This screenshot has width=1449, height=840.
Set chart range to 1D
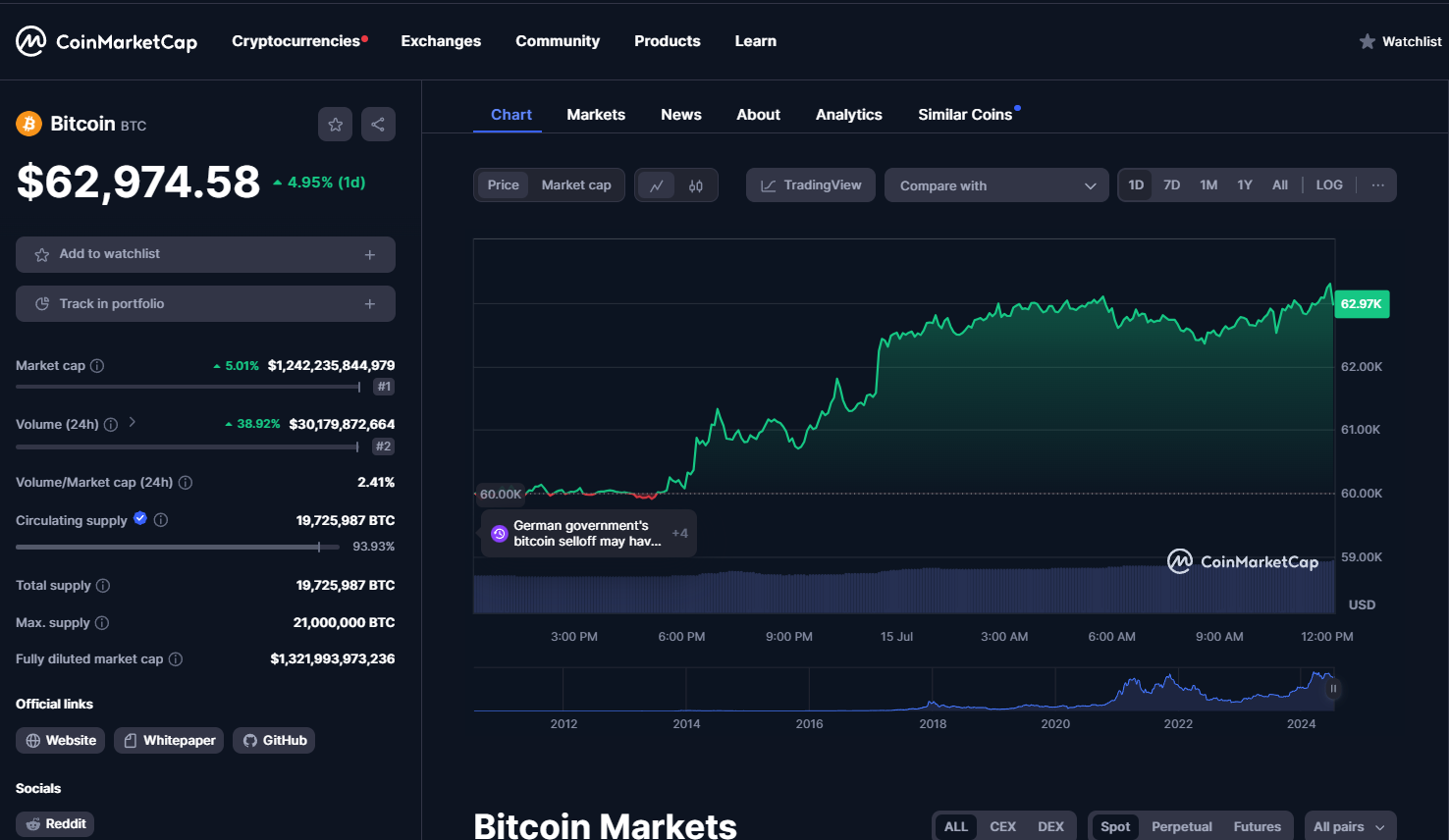[1136, 185]
